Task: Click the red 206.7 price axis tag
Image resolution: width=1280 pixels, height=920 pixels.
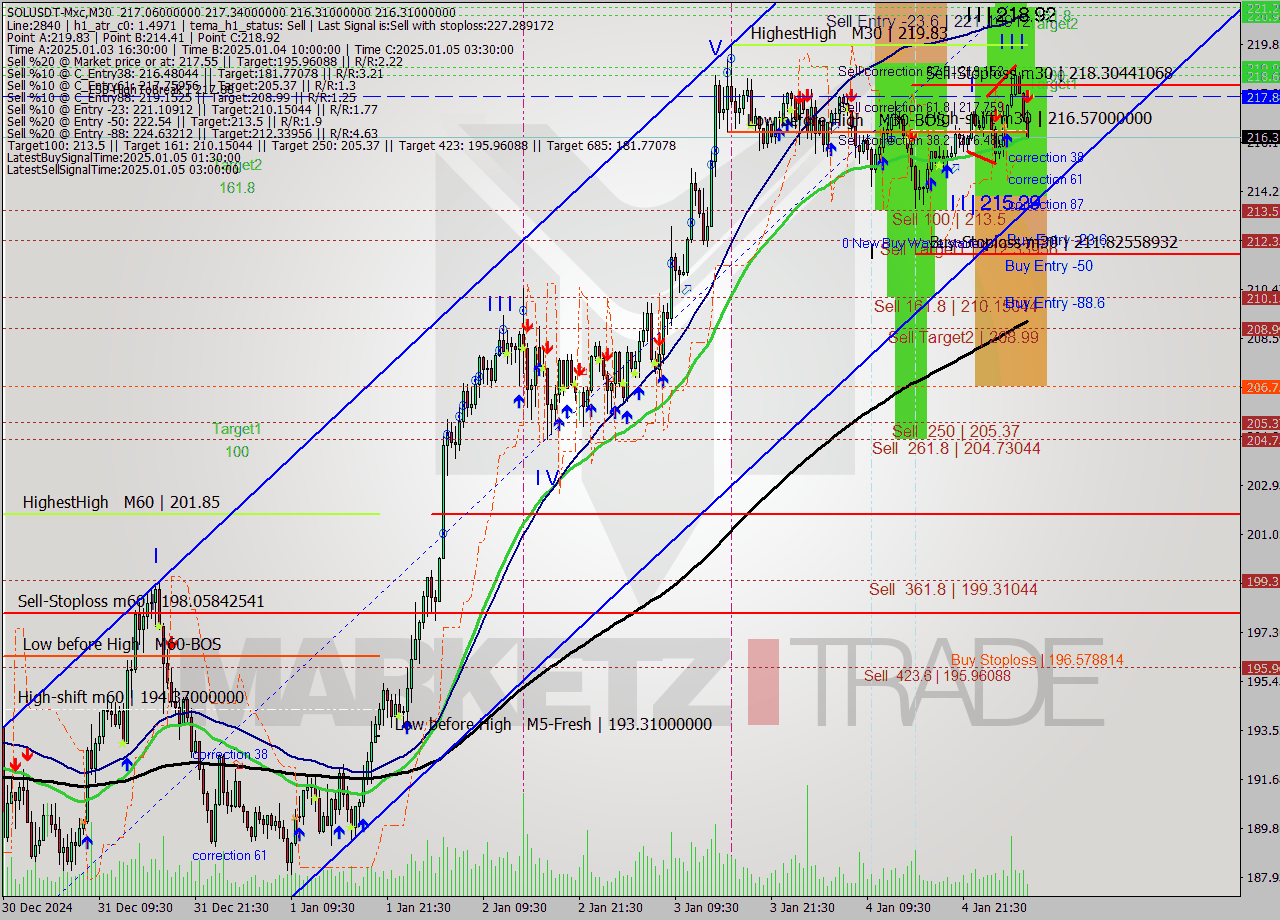Action: 1260,386
